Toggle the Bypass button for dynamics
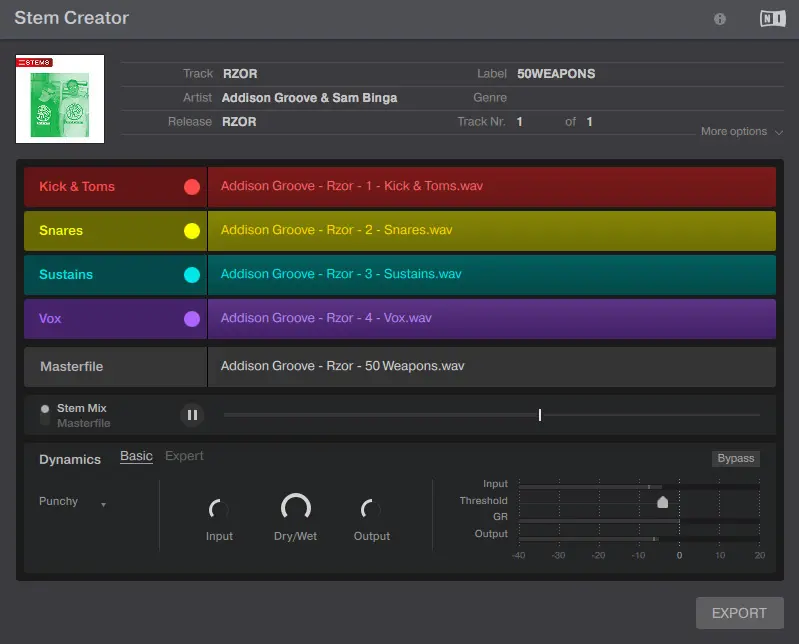 (x=735, y=458)
